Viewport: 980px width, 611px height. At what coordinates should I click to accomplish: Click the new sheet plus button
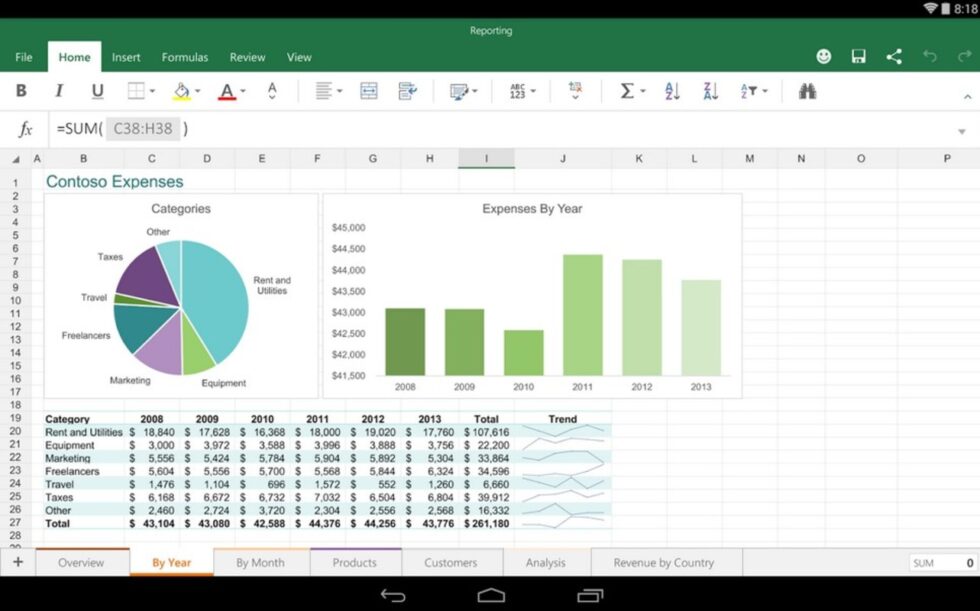coord(16,562)
